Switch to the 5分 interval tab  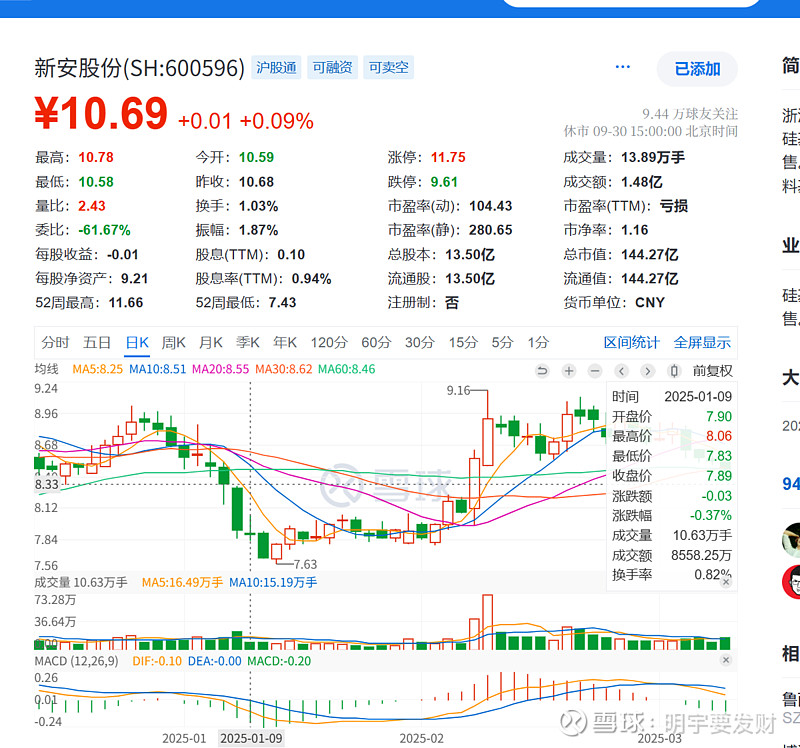[503, 342]
